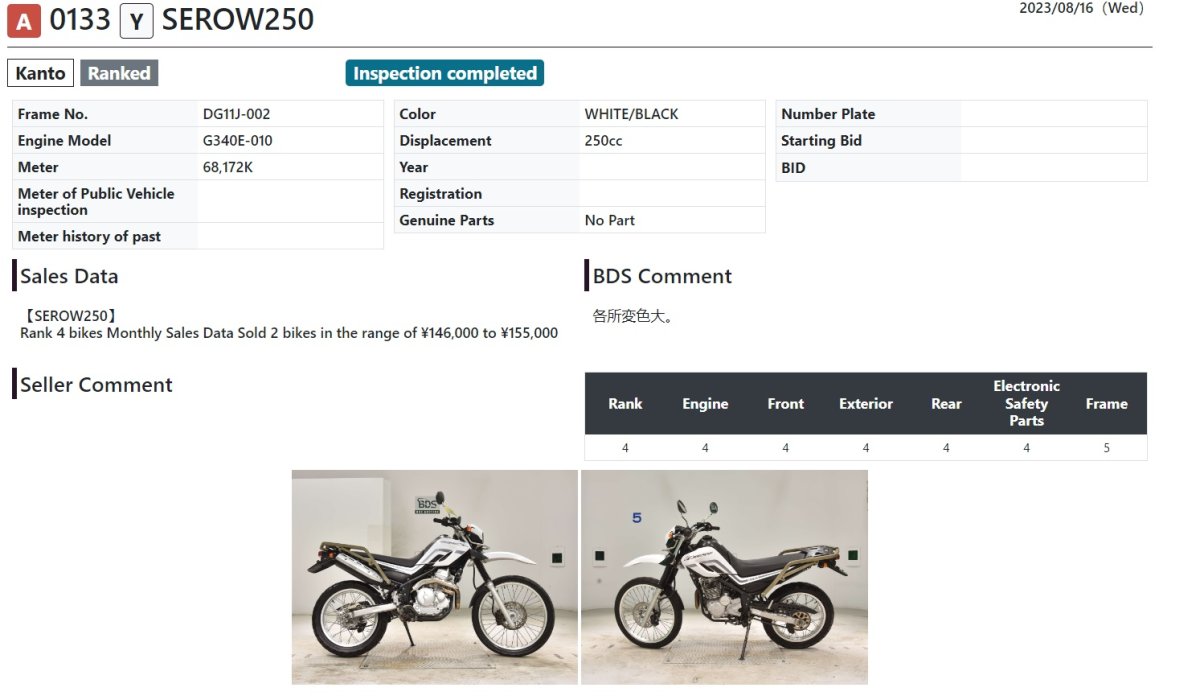Click the Starting Bid field
The image size is (1200, 700).
pyautogui.click(x=961, y=141)
